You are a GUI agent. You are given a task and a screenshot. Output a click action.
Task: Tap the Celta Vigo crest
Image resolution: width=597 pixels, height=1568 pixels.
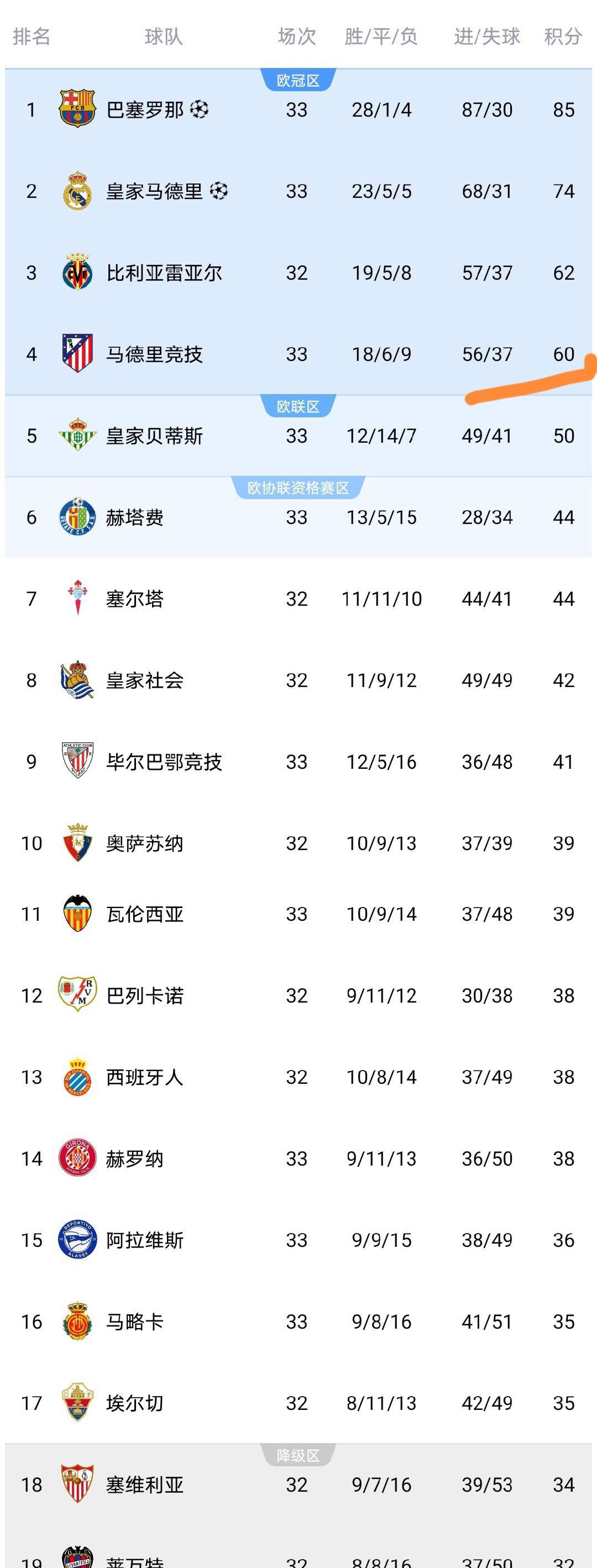coord(77,599)
